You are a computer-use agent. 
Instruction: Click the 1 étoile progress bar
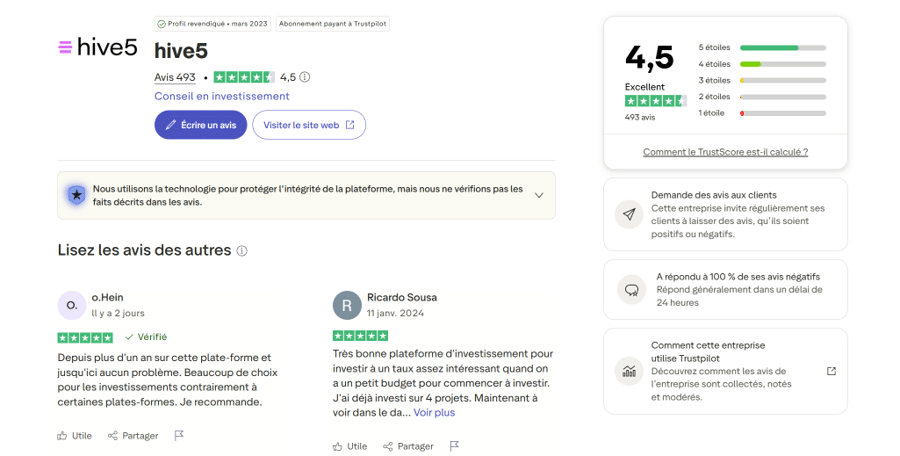783,113
